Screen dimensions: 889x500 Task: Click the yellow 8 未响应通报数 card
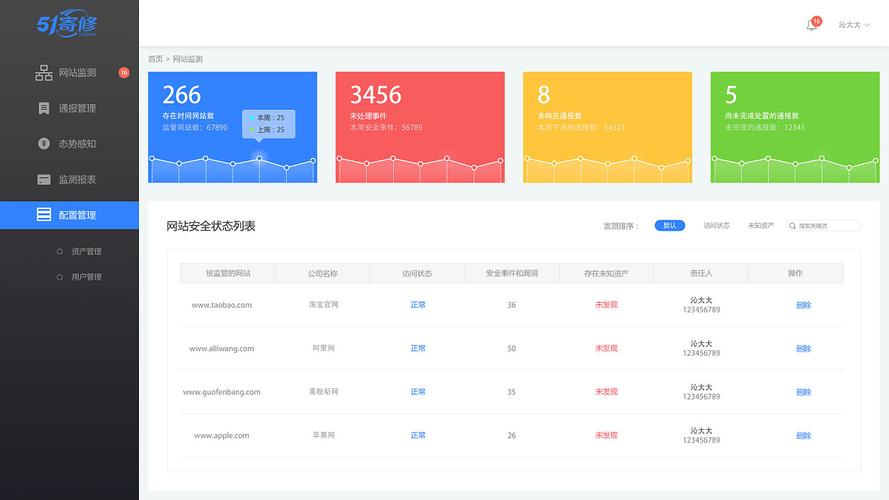(607, 127)
